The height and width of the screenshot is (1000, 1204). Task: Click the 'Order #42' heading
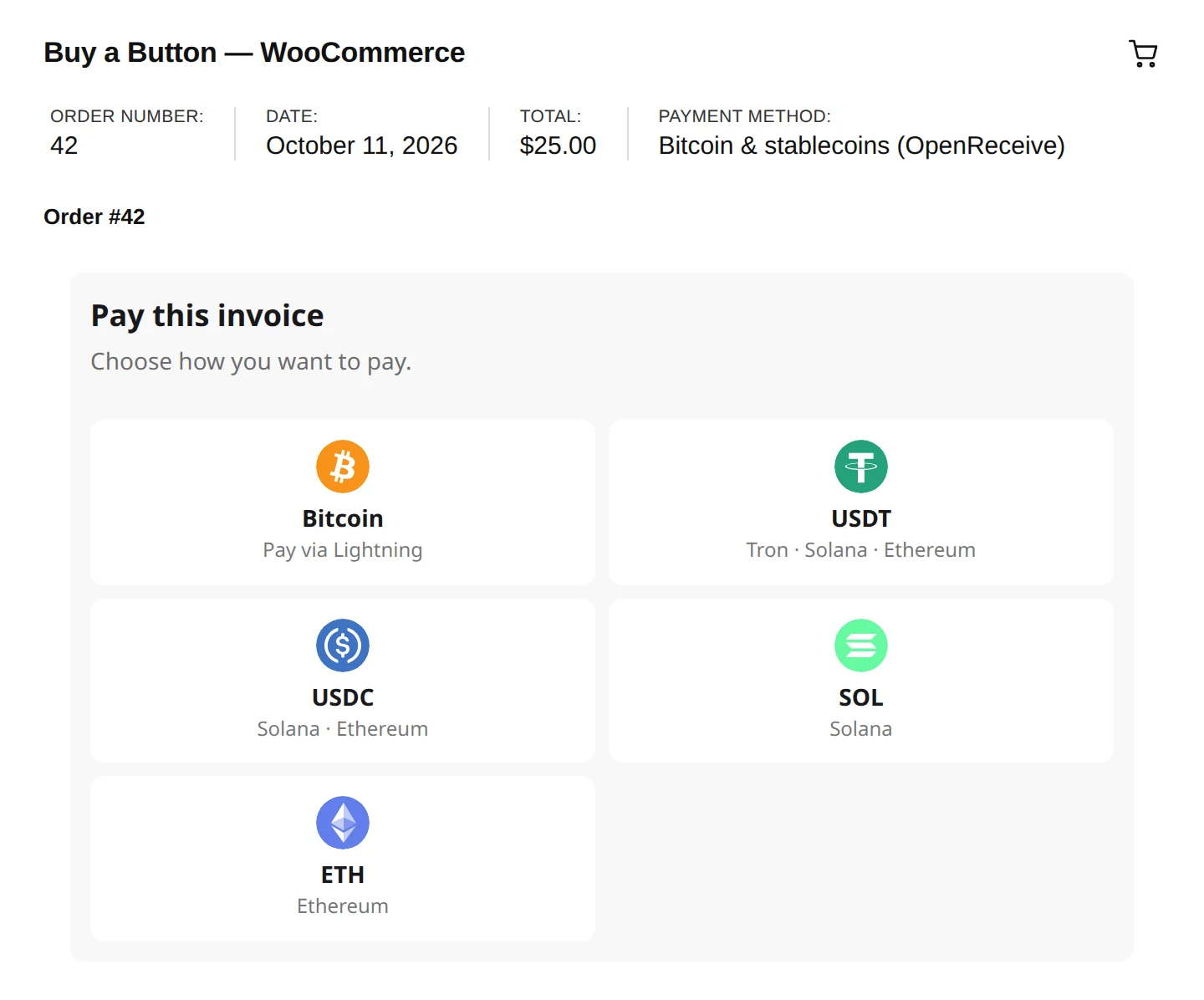pyautogui.click(x=94, y=217)
